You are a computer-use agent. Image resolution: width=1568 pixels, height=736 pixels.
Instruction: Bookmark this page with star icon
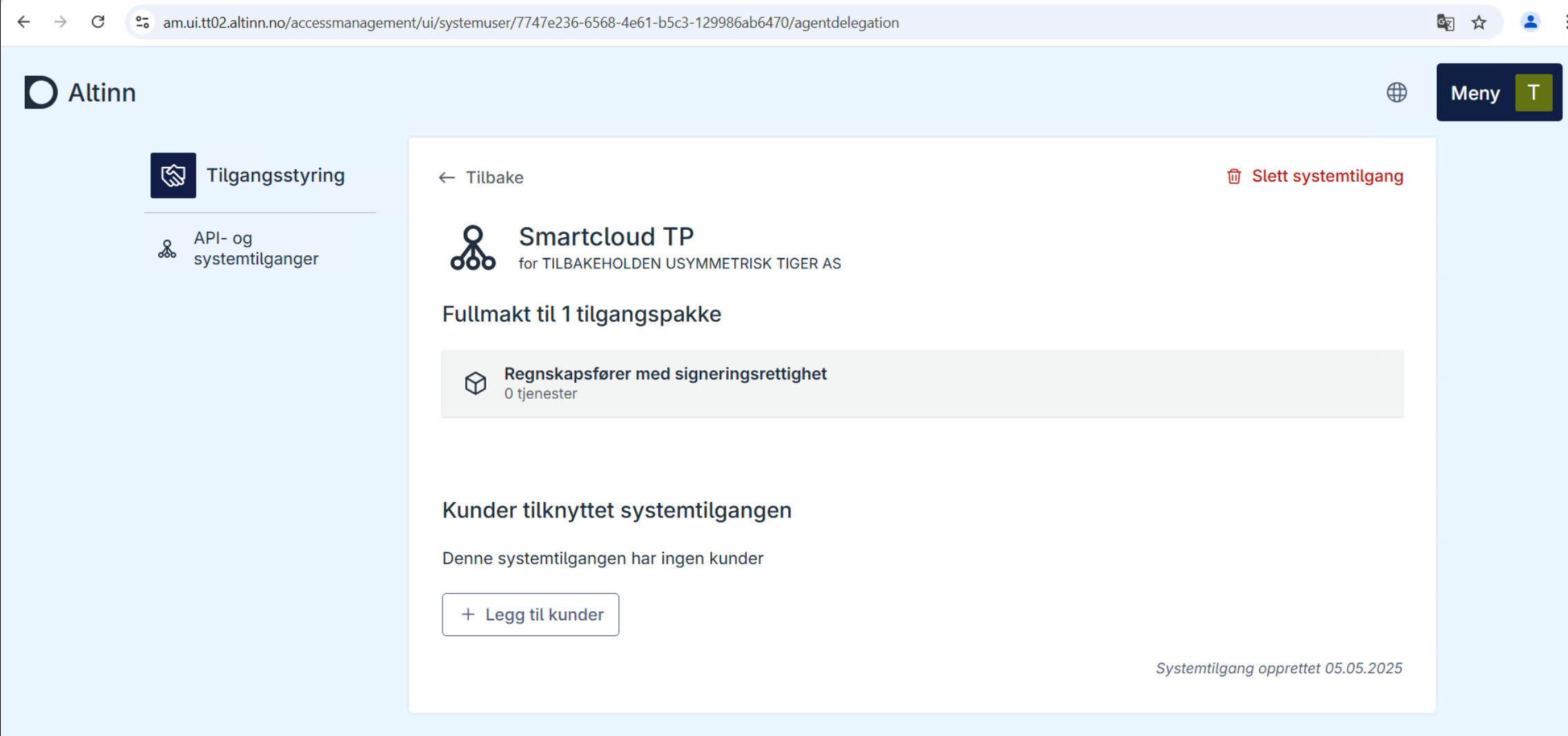click(1478, 23)
